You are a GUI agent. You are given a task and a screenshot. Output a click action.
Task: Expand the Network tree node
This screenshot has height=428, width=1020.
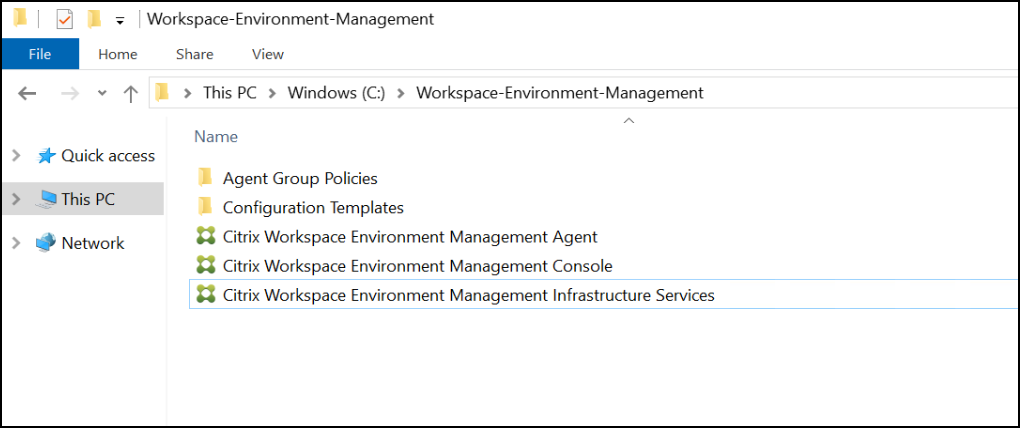[x=15, y=243]
